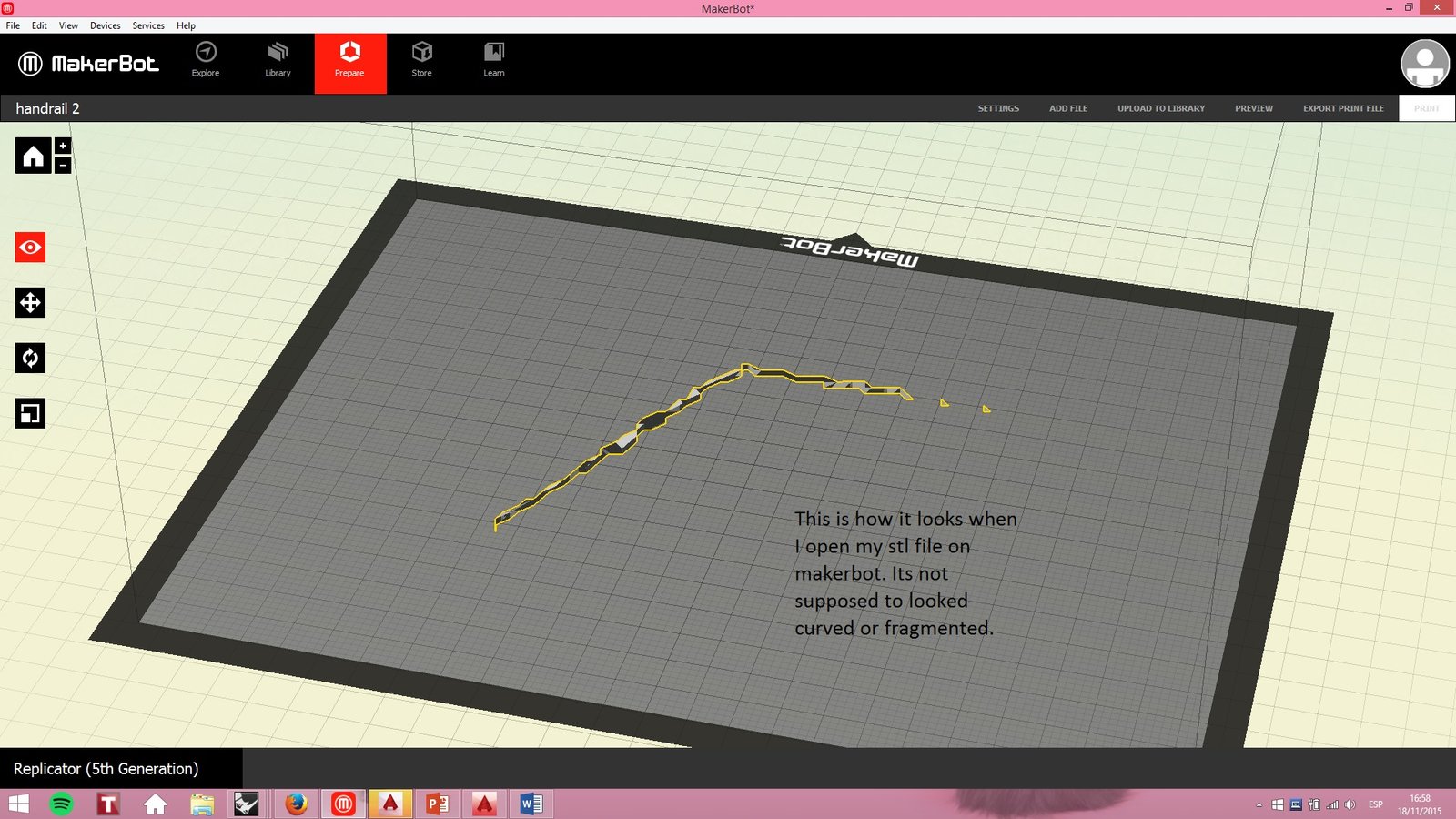
Task: Open the Edit menu
Action: (39, 25)
